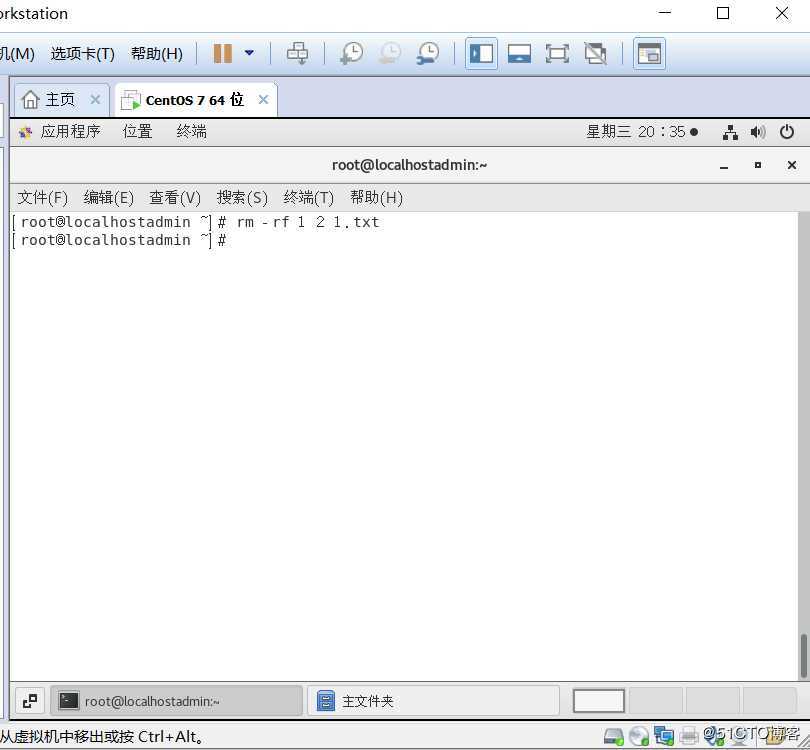Open the terminal 帮助(H) menu
Viewport: 810px width, 750px height.
(376, 198)
